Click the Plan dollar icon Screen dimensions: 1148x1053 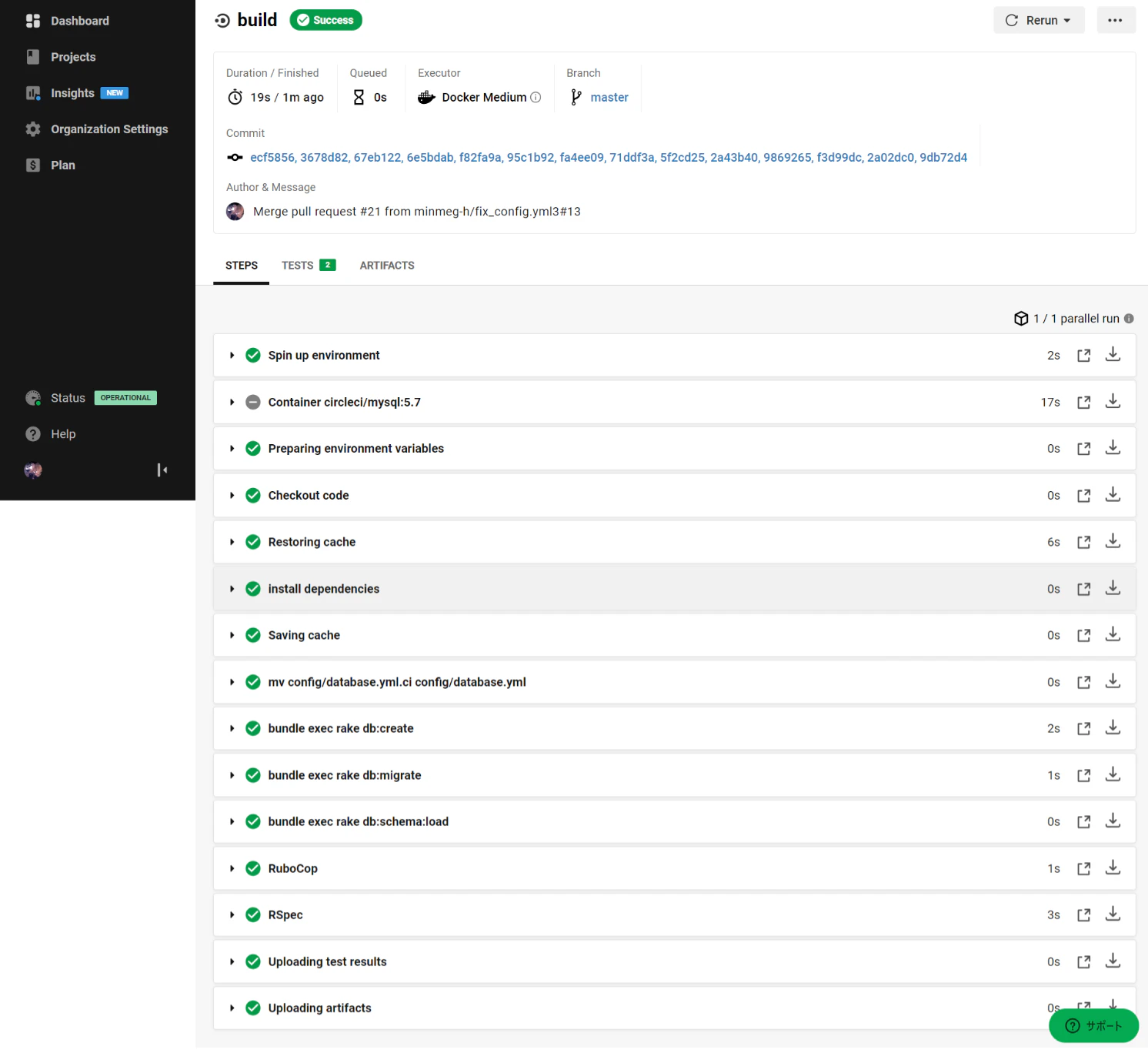[33, 165]
